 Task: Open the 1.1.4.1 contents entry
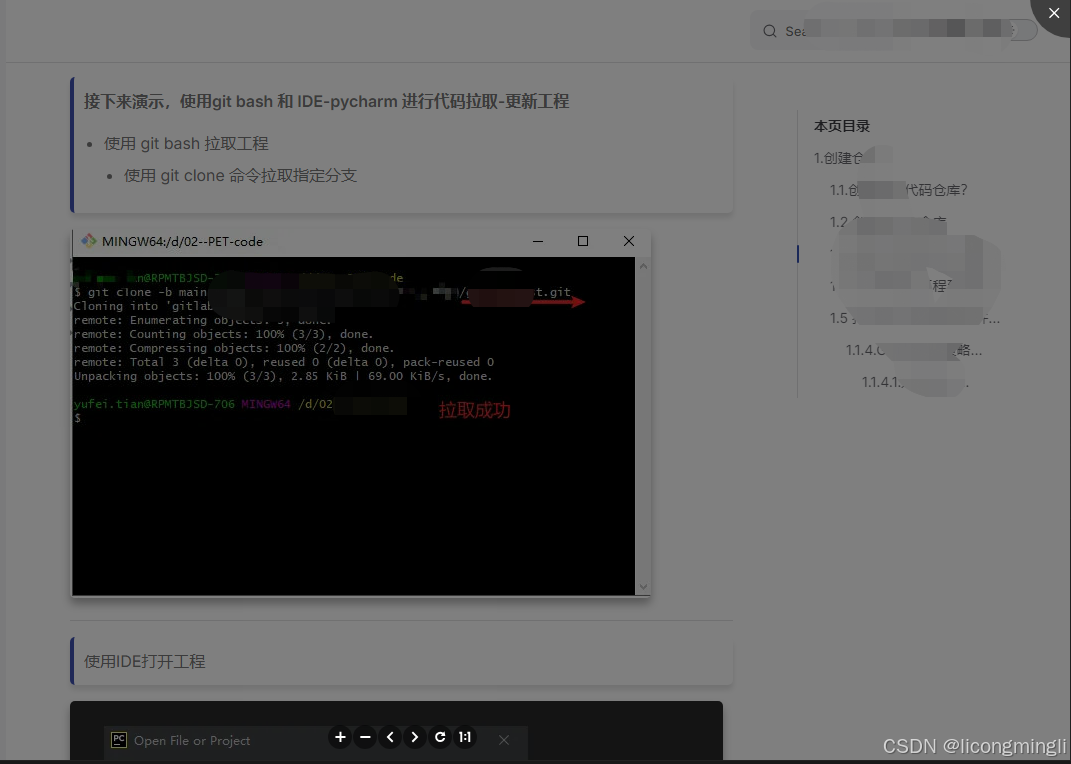click(915, 382)
